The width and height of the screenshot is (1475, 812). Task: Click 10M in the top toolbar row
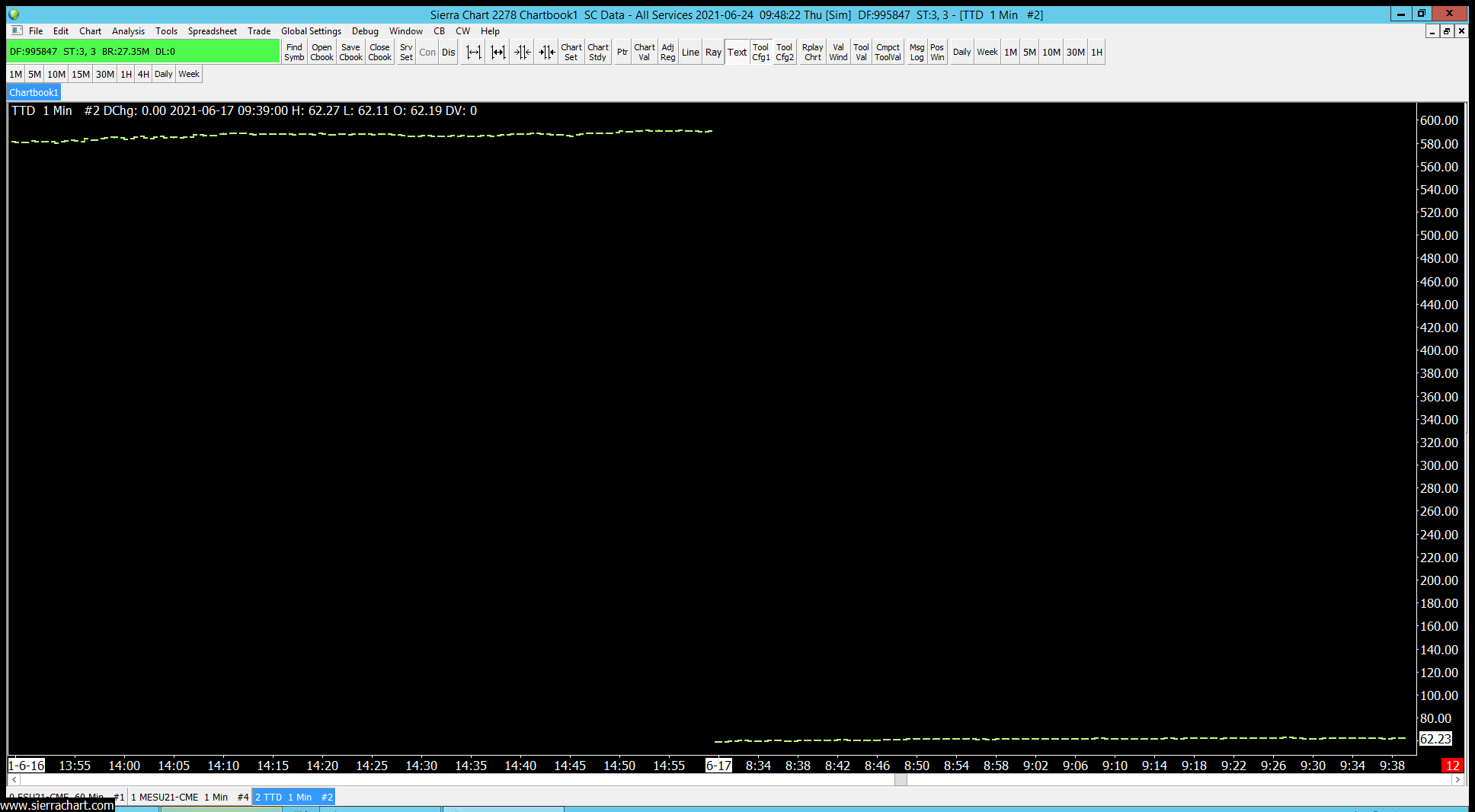click(1051, 52)
